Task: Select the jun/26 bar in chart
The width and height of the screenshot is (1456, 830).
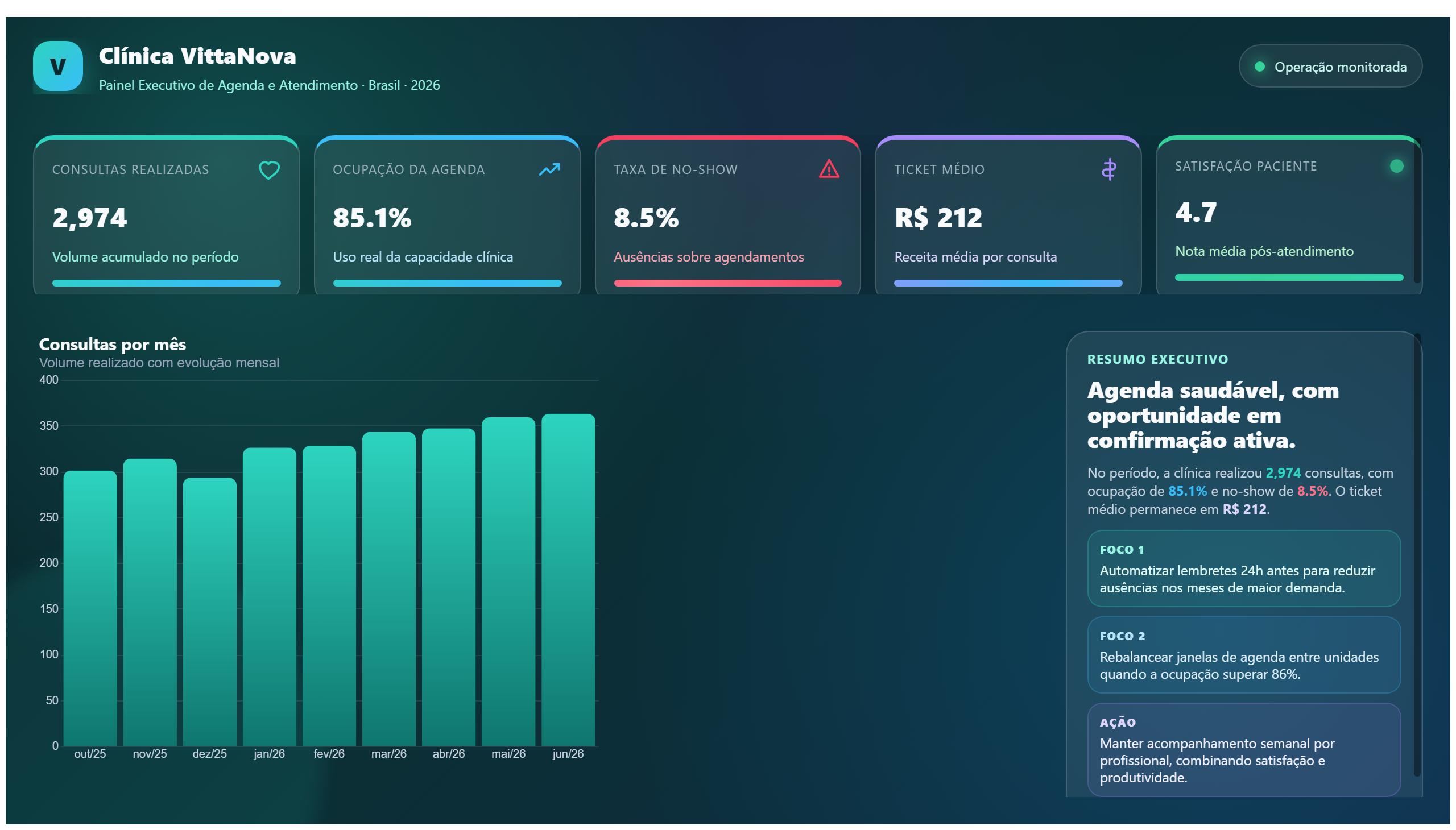Action: 568,580
